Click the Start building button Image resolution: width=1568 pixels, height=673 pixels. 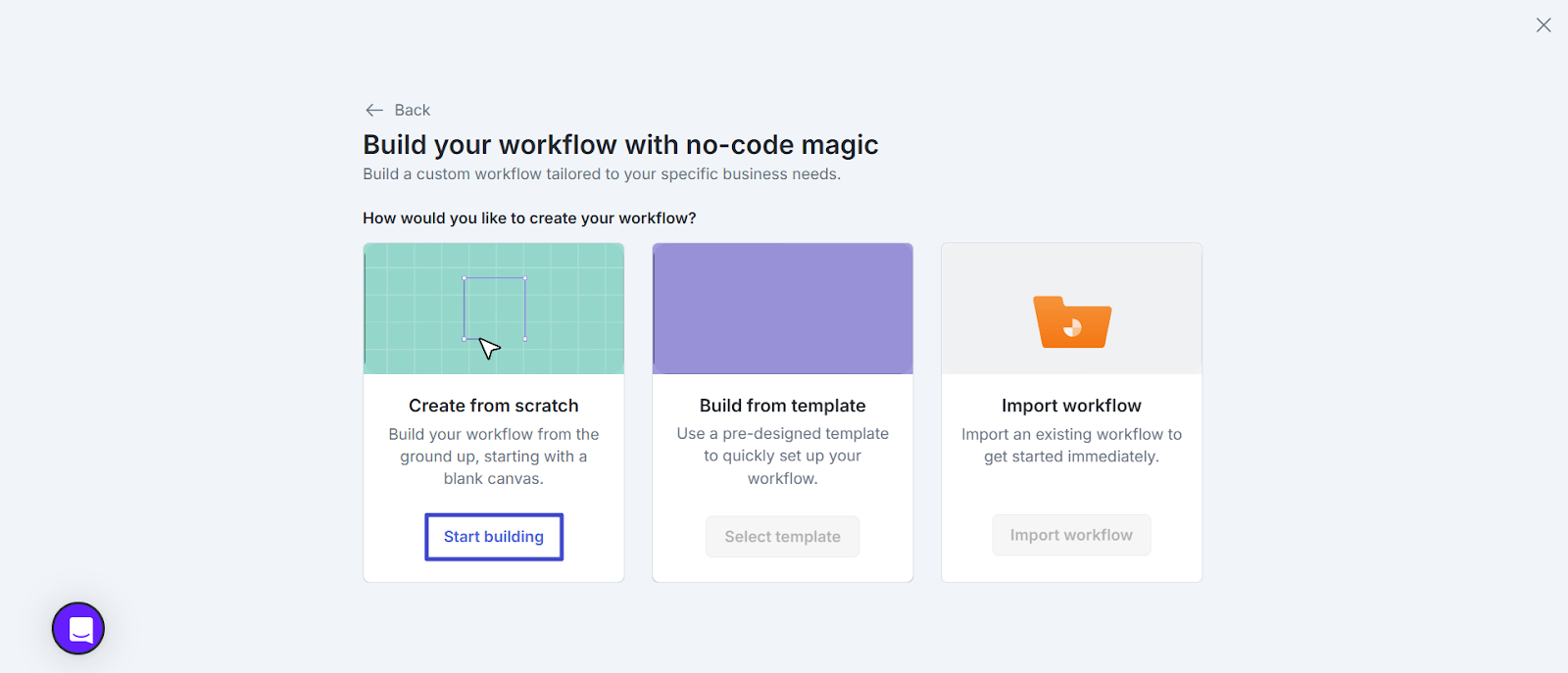[494, 537]
